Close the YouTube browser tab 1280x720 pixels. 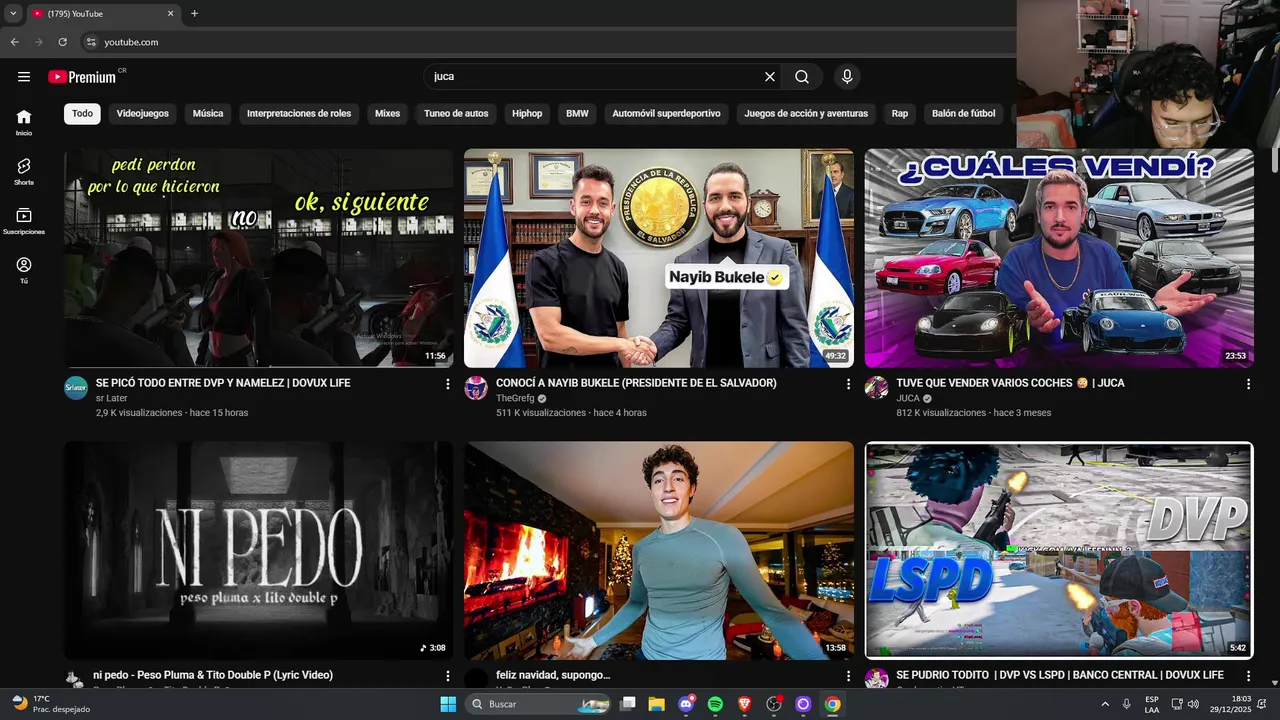[170, 14]
